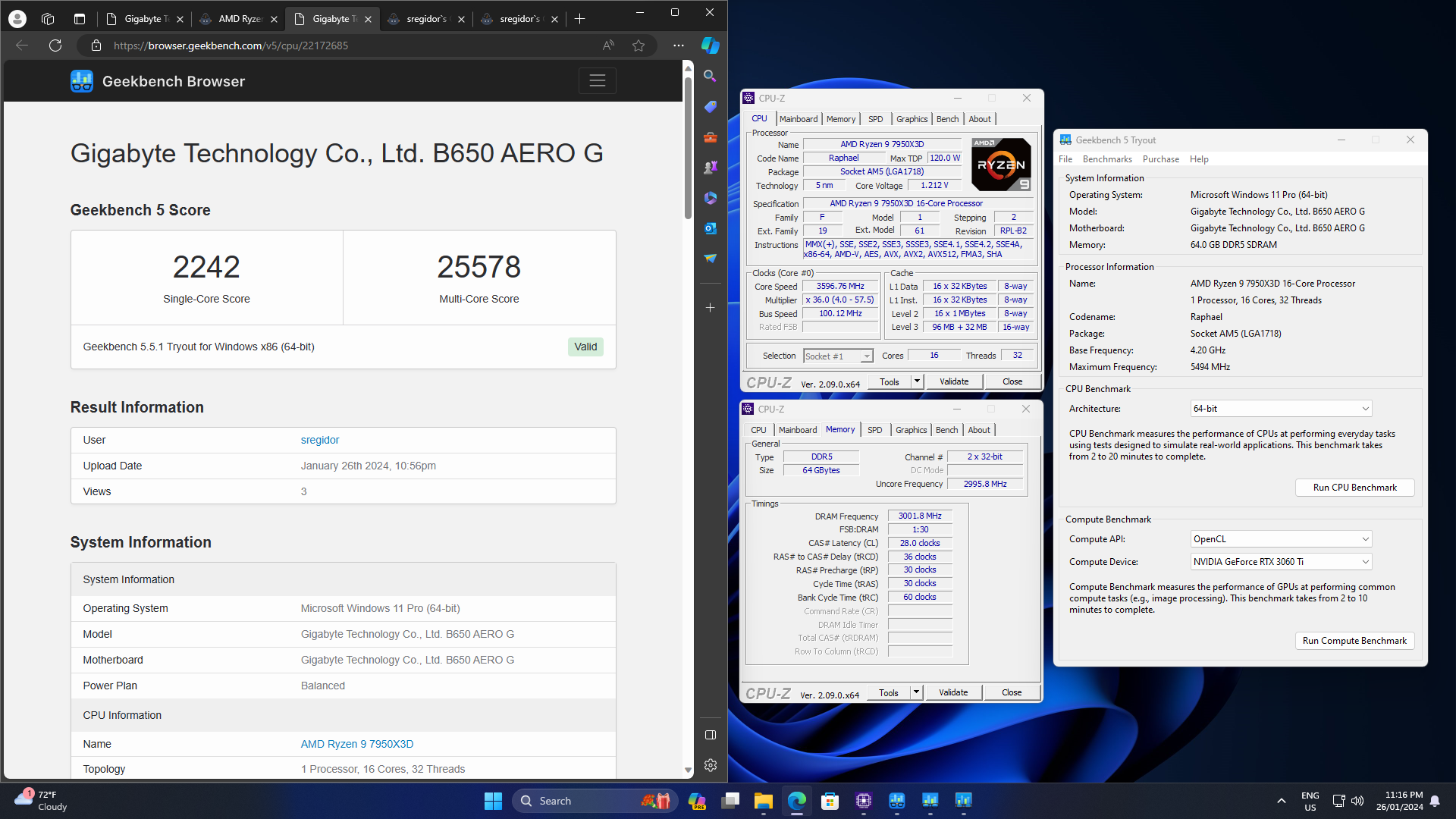Open Bench tab in top CPU-Z
1456x819 pixels.
click(x=948, y=119)
